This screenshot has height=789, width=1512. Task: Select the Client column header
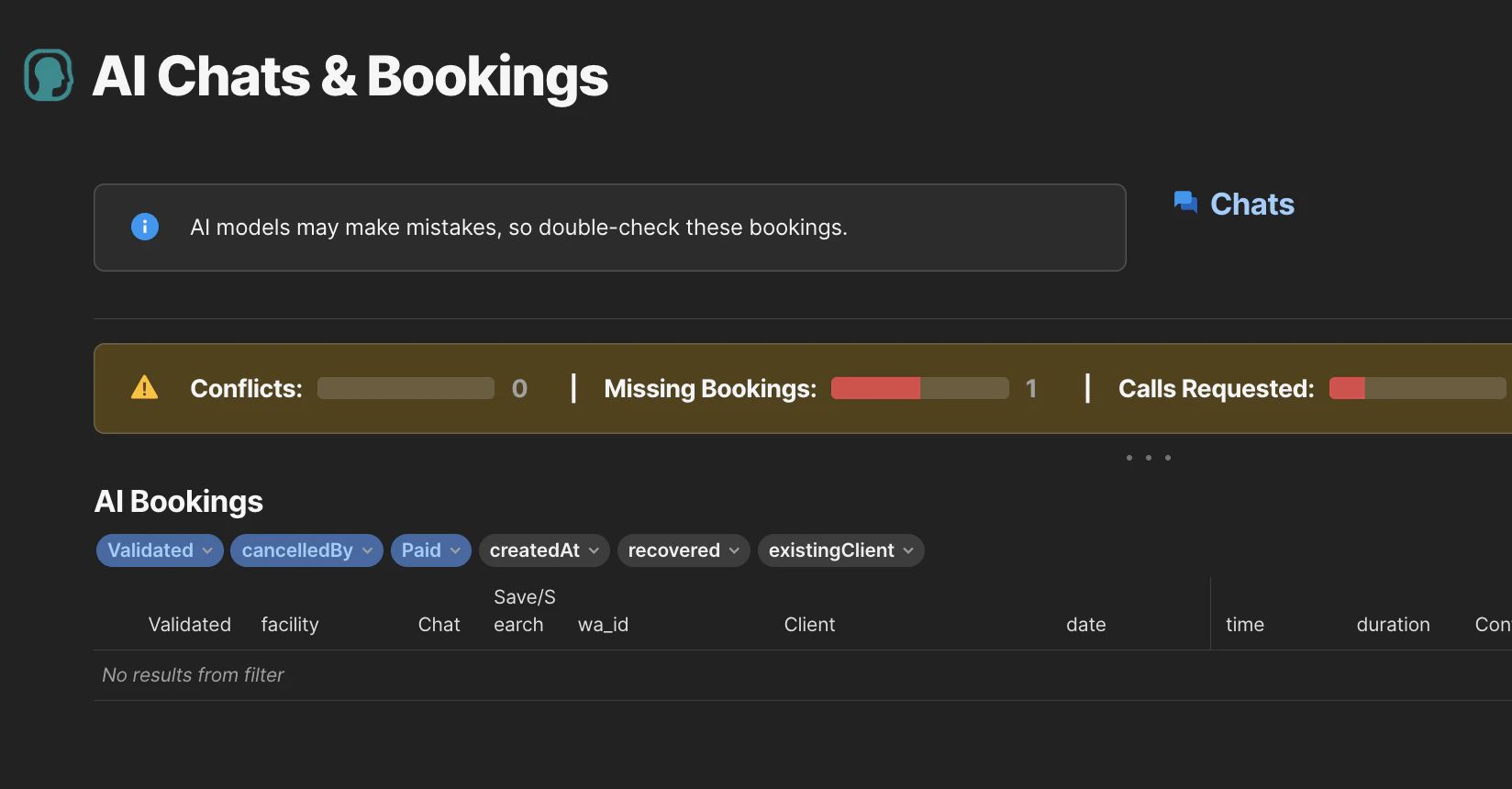809,625
